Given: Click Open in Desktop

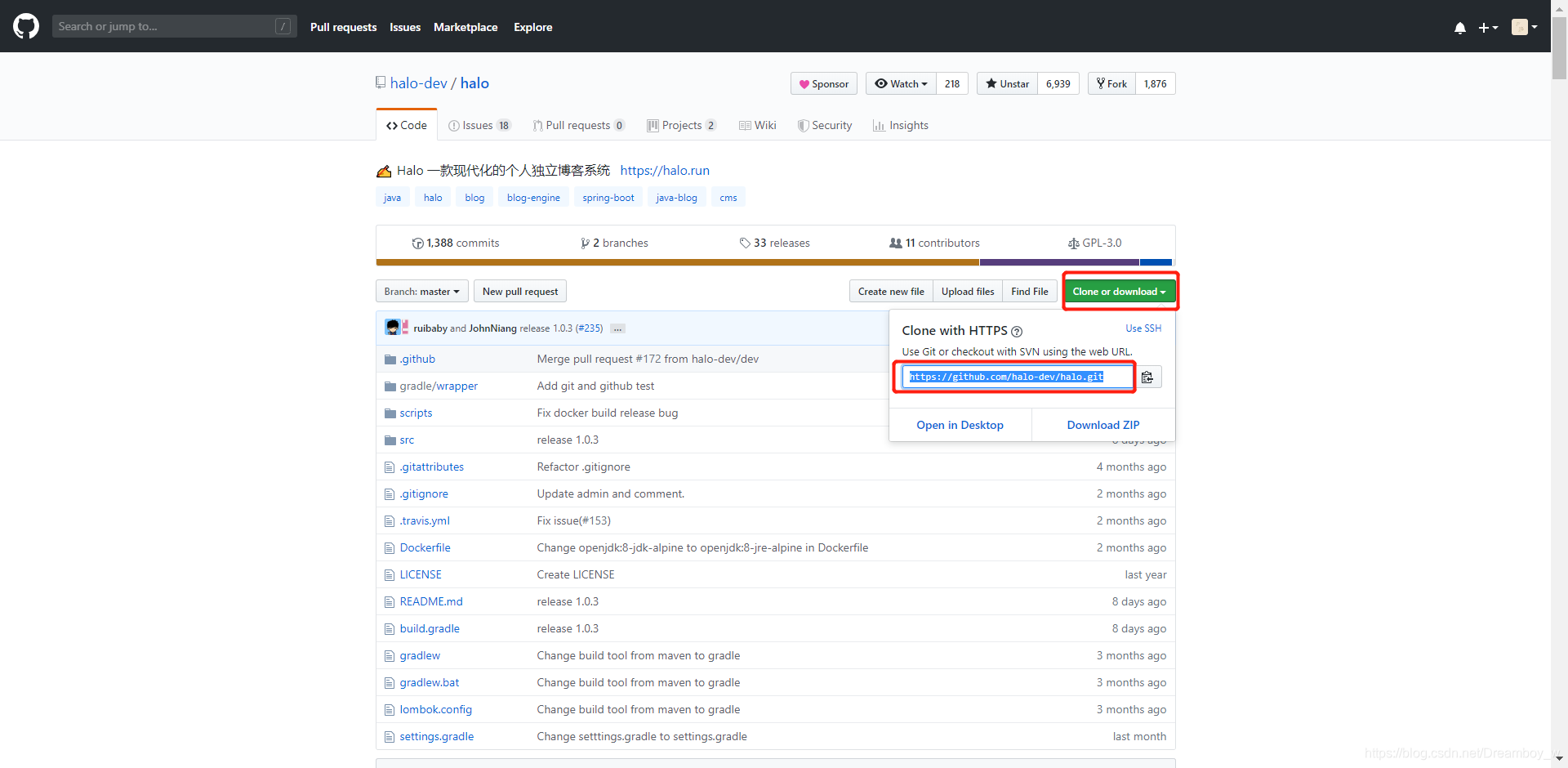Looking at the screenshot, I should point(960,425).
